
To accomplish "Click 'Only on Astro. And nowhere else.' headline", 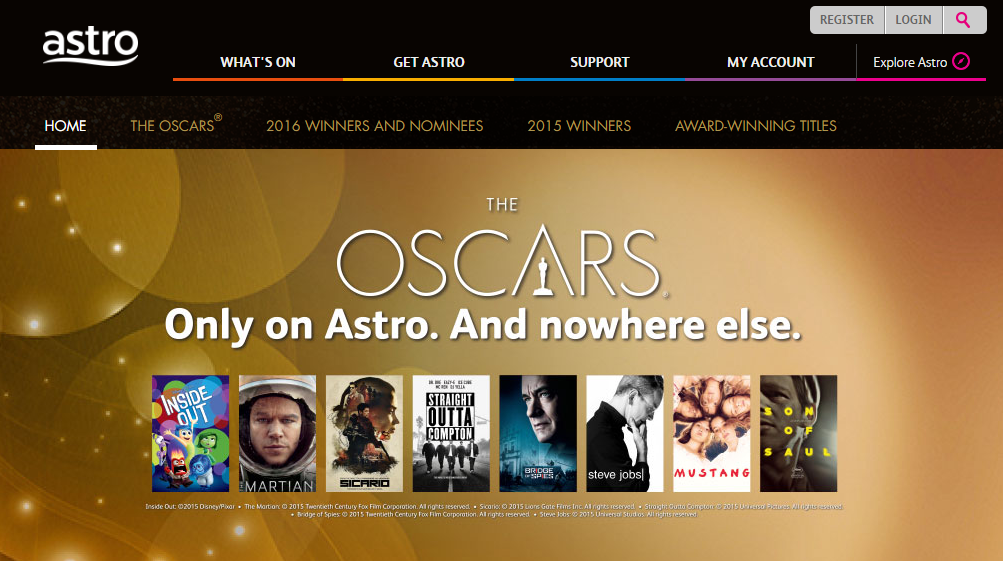I will (x=483, y=325).
